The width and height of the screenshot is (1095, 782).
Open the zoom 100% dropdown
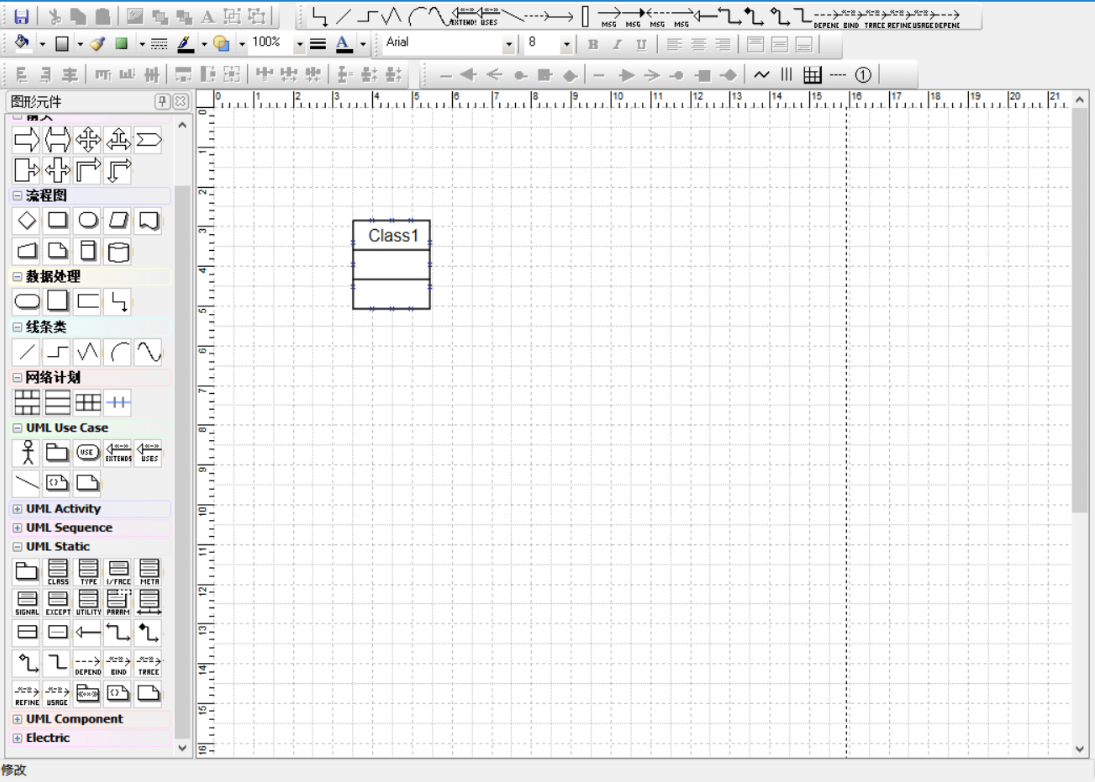[299, 44]
